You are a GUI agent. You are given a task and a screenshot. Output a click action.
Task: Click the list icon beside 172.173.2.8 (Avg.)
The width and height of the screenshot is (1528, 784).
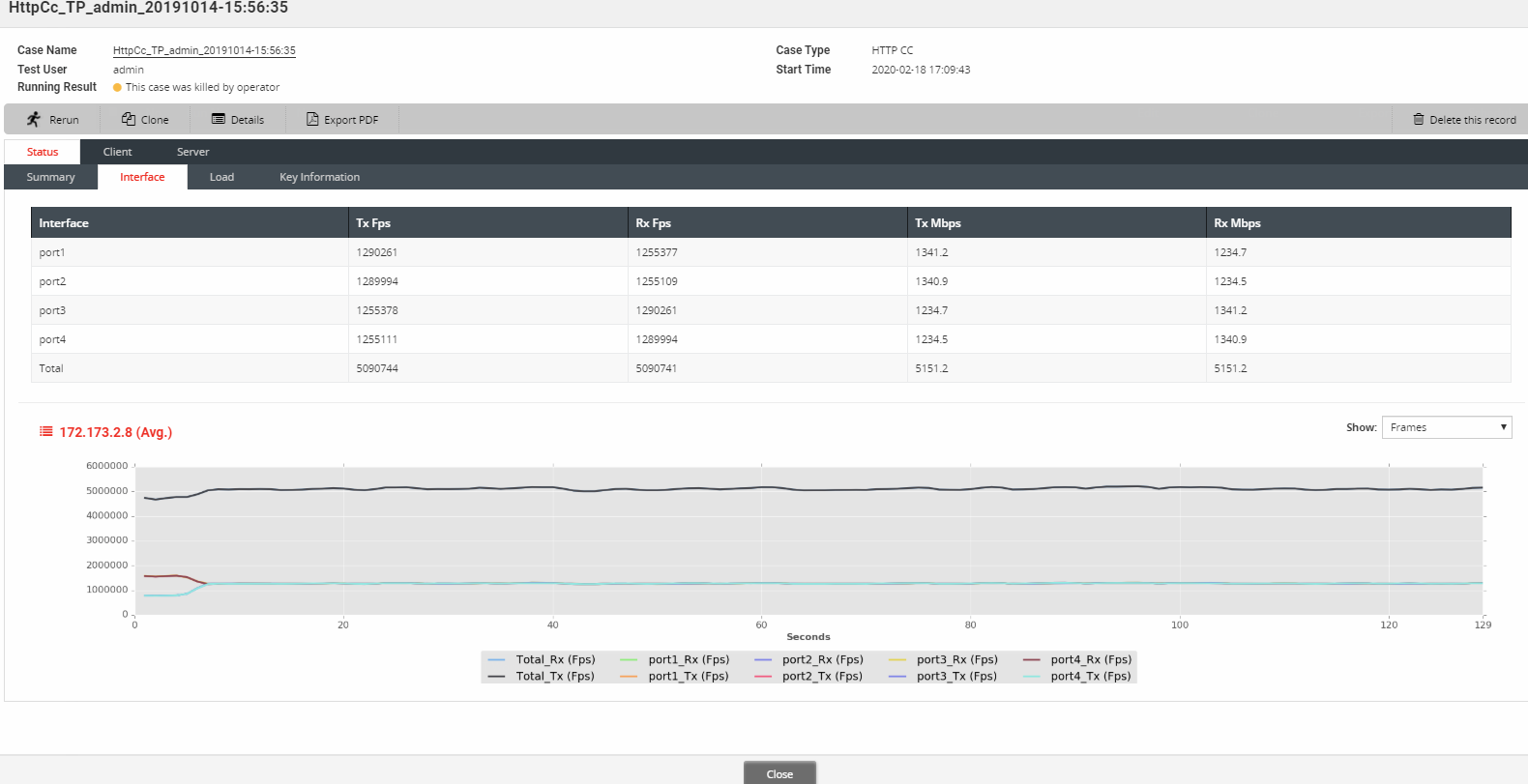(45, 431)
